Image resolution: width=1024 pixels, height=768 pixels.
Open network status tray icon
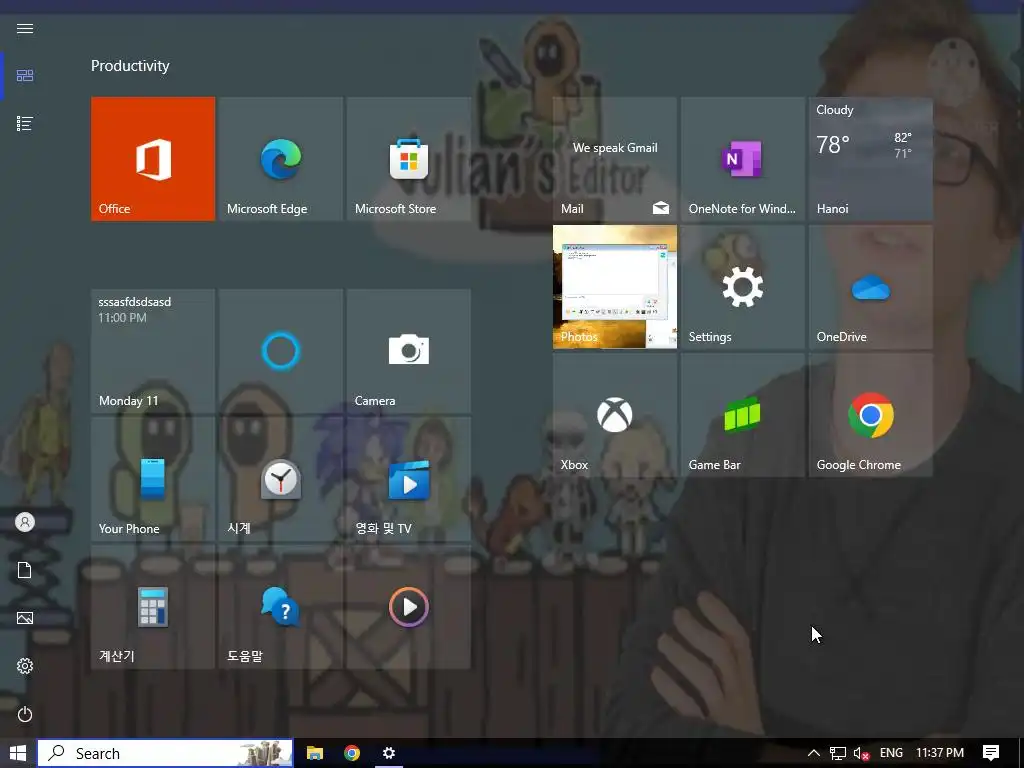coord(838,753)
